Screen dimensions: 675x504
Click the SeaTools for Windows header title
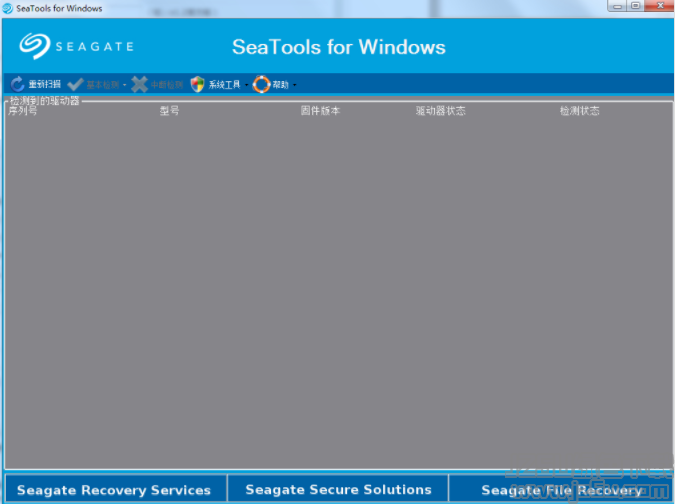tap(339, 46)
